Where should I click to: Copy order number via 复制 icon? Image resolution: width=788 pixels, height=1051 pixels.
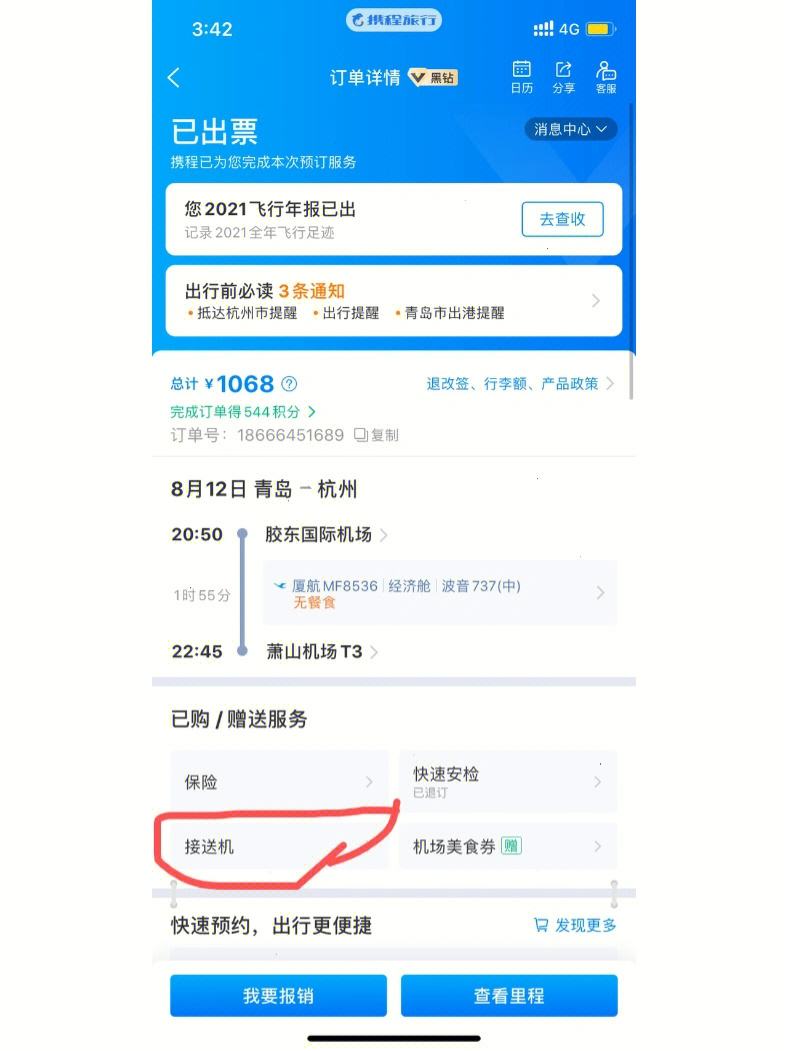(361, 435)
